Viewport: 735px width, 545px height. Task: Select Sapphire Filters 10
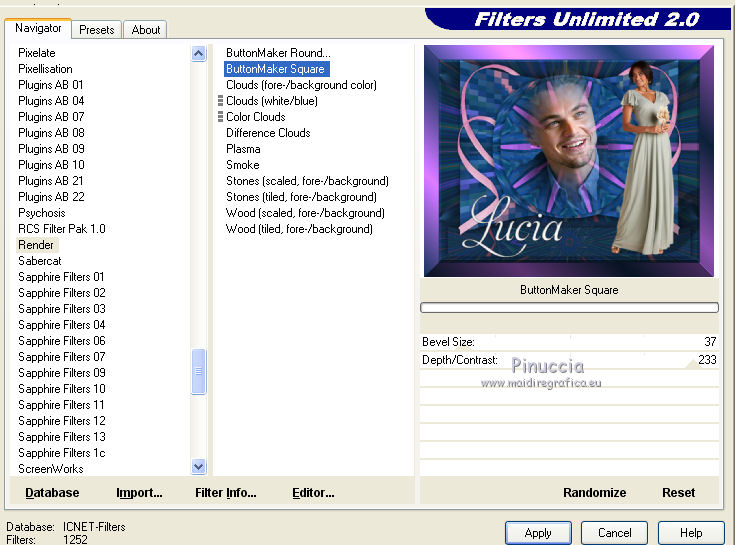click(x=62, y=389)
